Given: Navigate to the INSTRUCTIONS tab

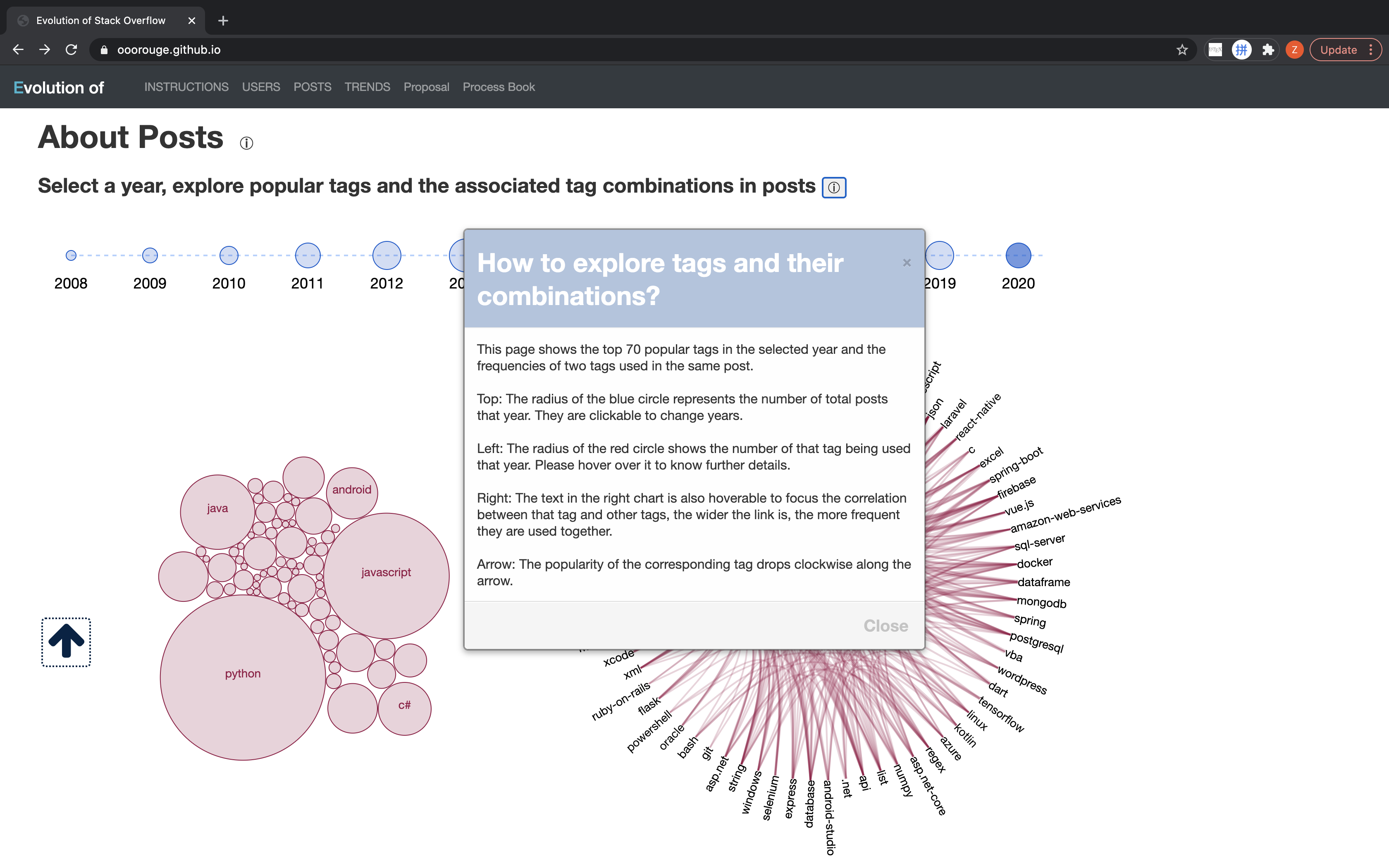Looking at the screenshot, I should (x=186, y=87).
